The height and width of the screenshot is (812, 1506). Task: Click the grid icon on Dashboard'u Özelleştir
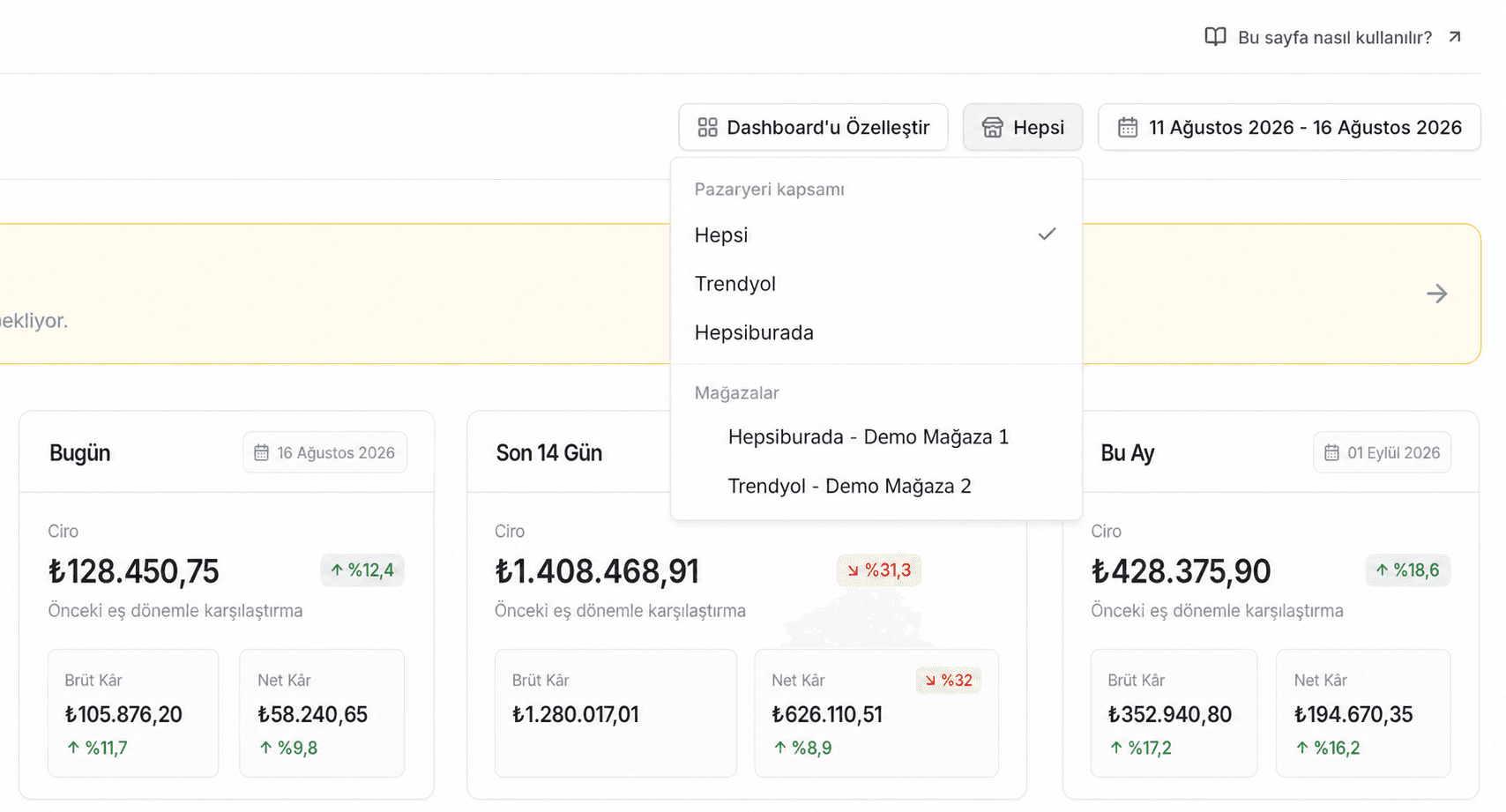[707, 128]
